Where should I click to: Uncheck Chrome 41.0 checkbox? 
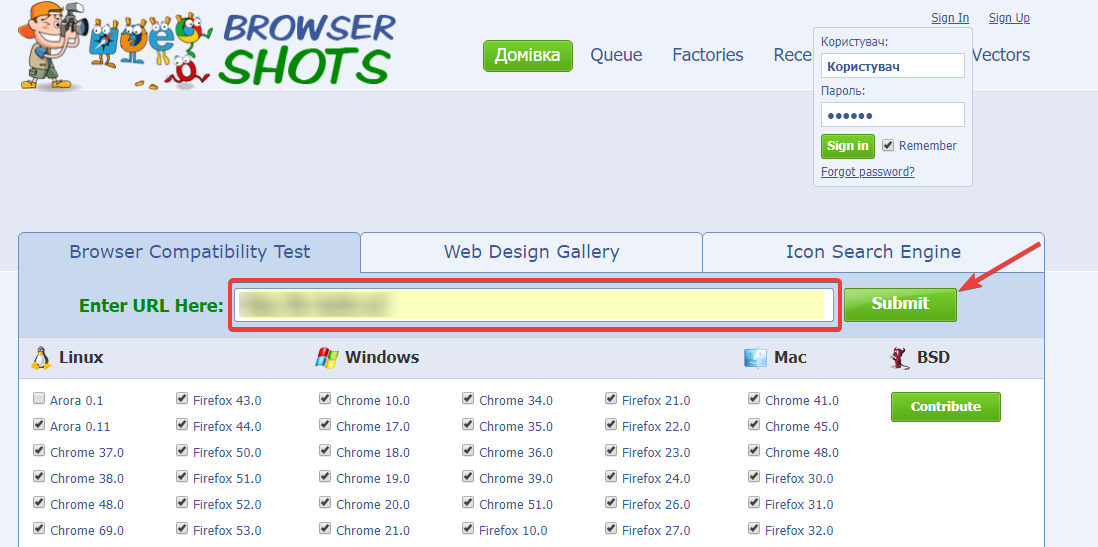pyautogui.click(x=754, y=399)
